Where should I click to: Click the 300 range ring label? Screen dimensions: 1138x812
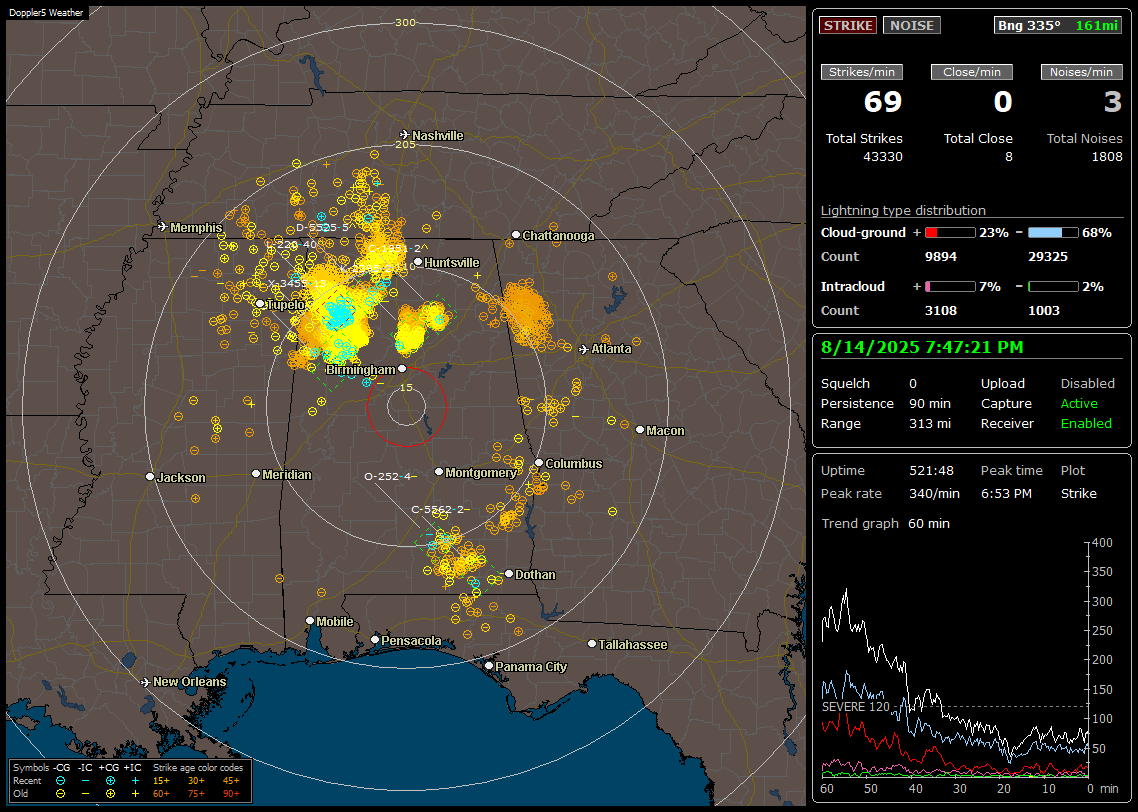tap(405, 22)
